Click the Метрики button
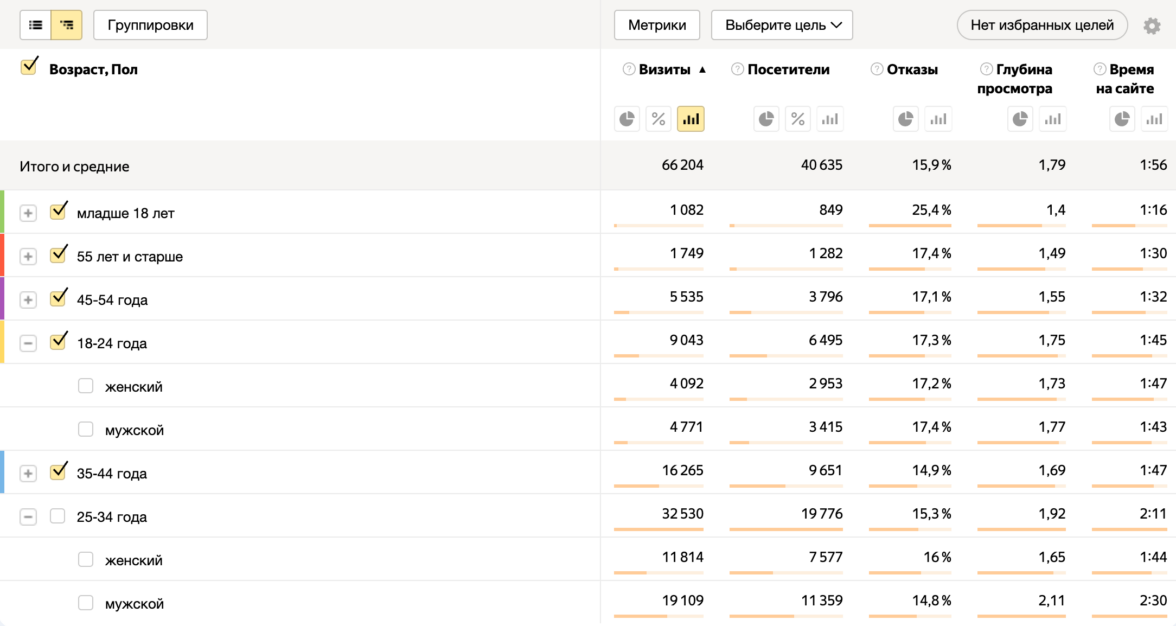 [x=657, y=25]
